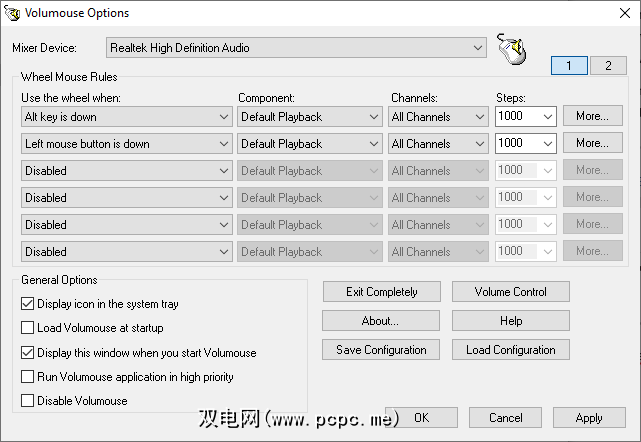Click the Apply button

coord(589,418)
